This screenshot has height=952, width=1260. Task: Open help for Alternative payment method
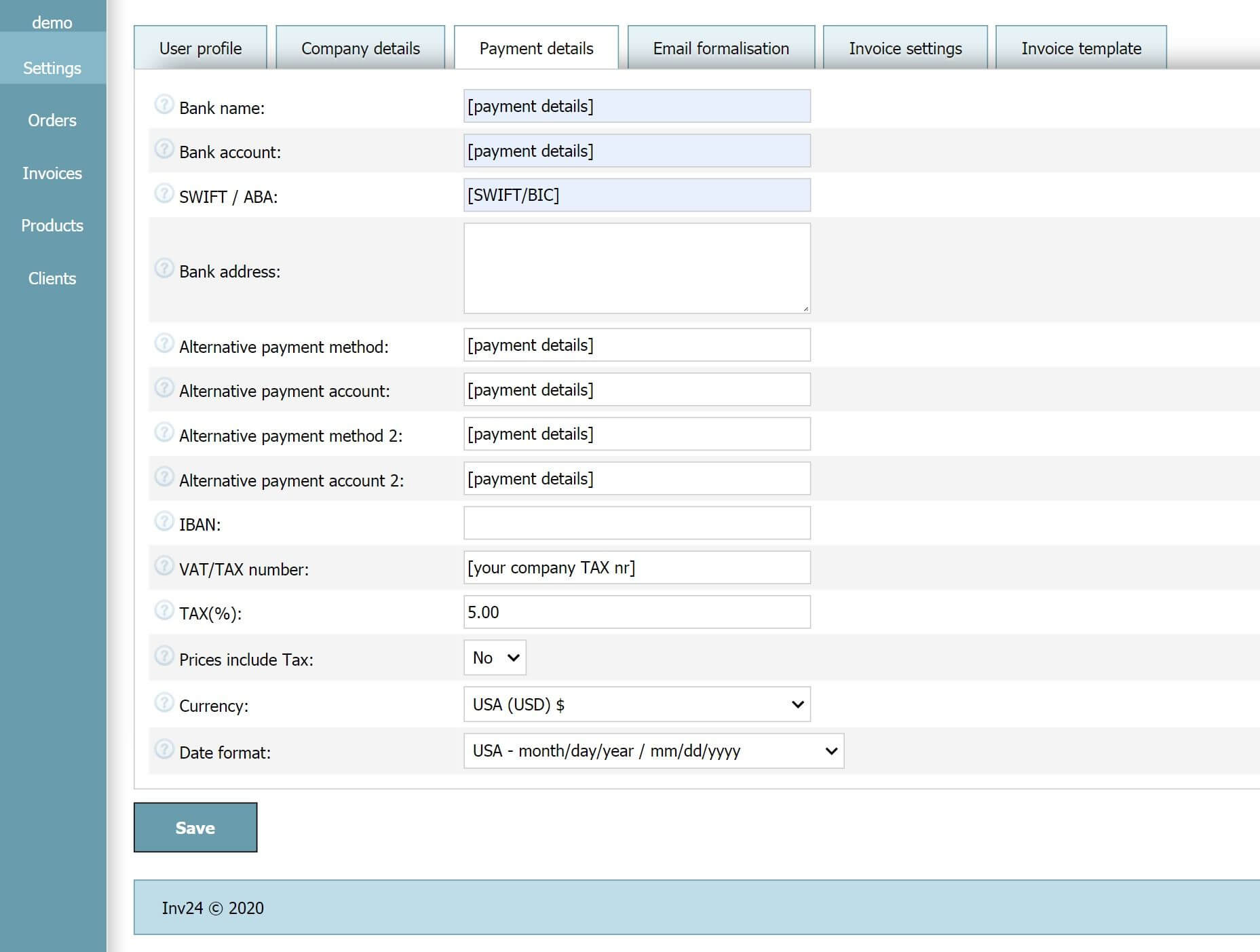[x=164, y=343]
